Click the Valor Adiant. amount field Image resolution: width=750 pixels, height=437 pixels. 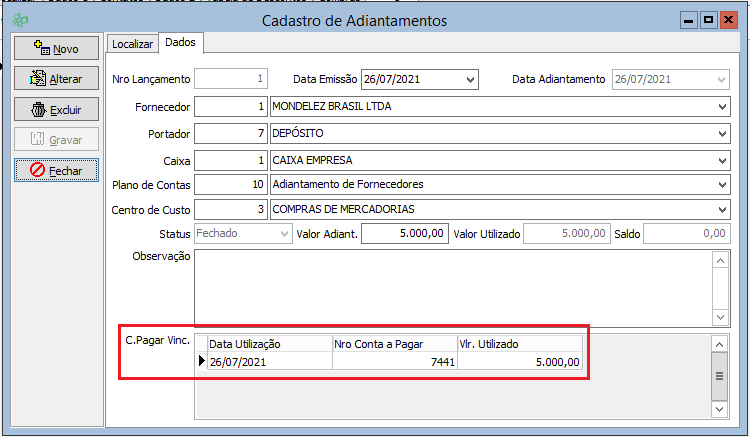(x=404, y=234)
